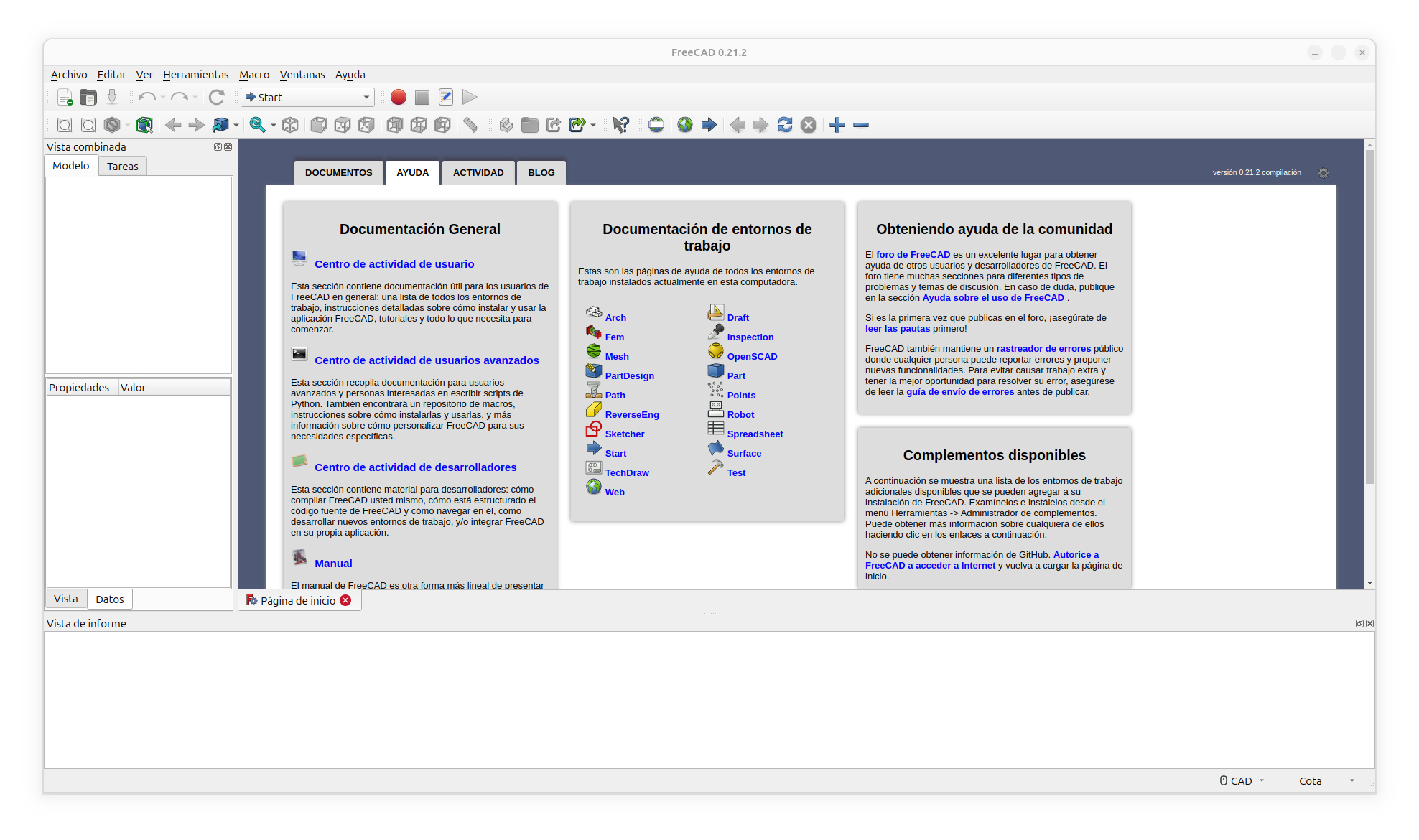Set top view icon
Image resolution: width=1419 pixels, height=840 pixels.
pyautogui.click(x=343, y=125)
